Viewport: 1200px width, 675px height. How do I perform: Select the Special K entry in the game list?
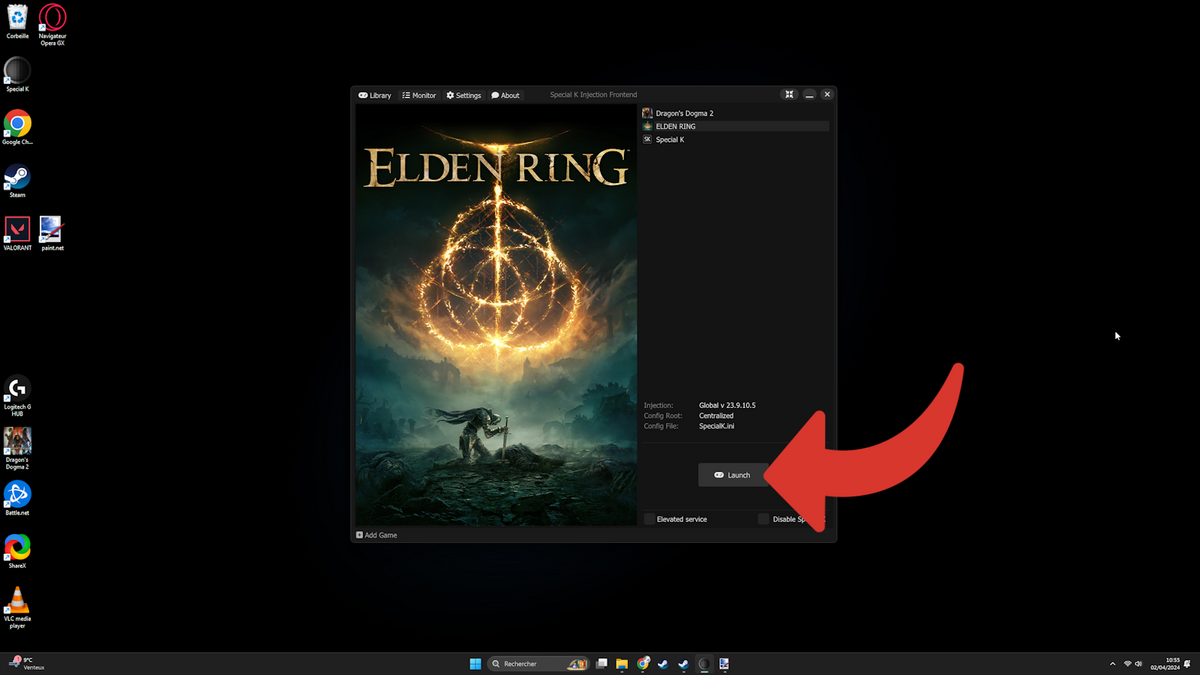pyautogui.click(x=735, y=139)
